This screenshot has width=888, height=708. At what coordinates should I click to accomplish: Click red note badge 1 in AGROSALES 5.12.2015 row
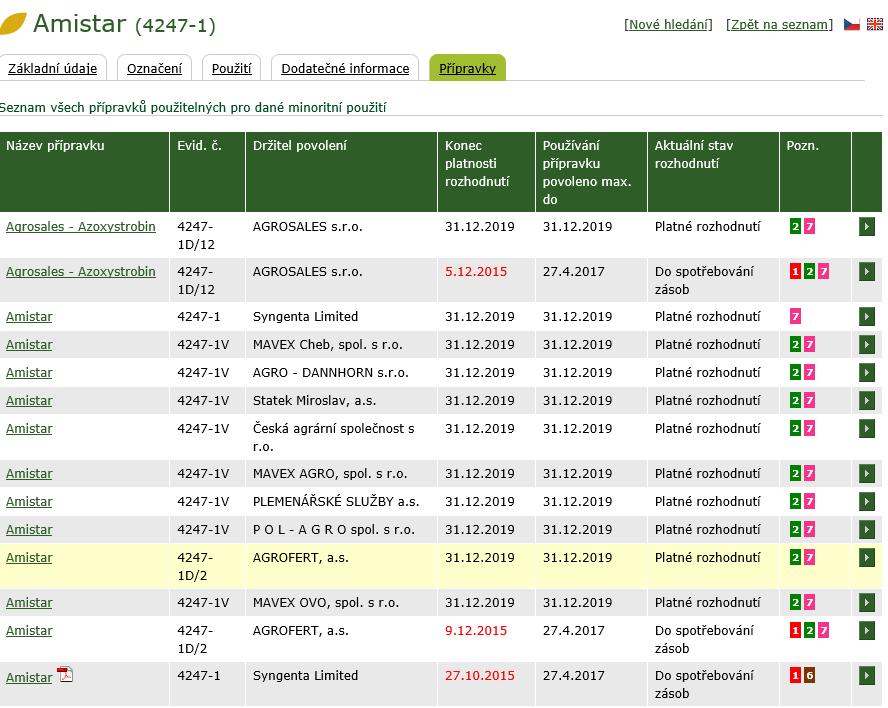click(796, 272)
